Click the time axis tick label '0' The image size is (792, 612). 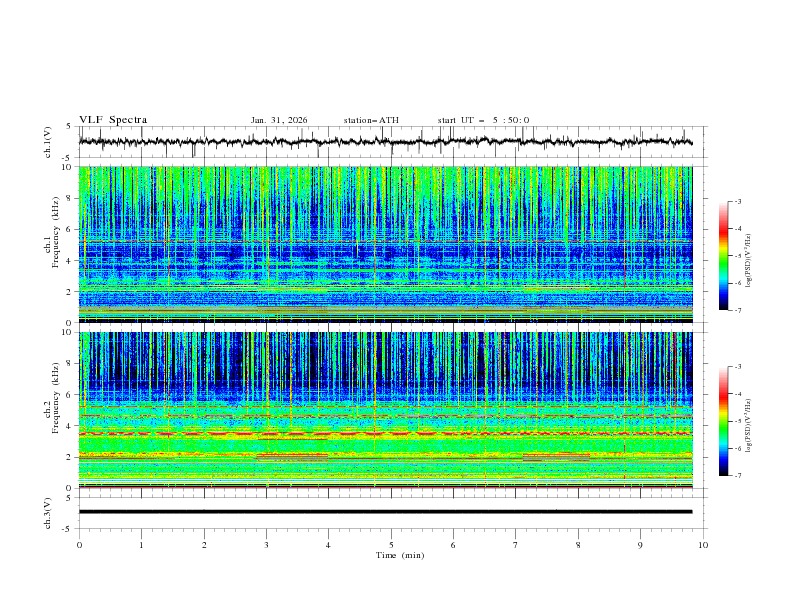pos(79,545)
